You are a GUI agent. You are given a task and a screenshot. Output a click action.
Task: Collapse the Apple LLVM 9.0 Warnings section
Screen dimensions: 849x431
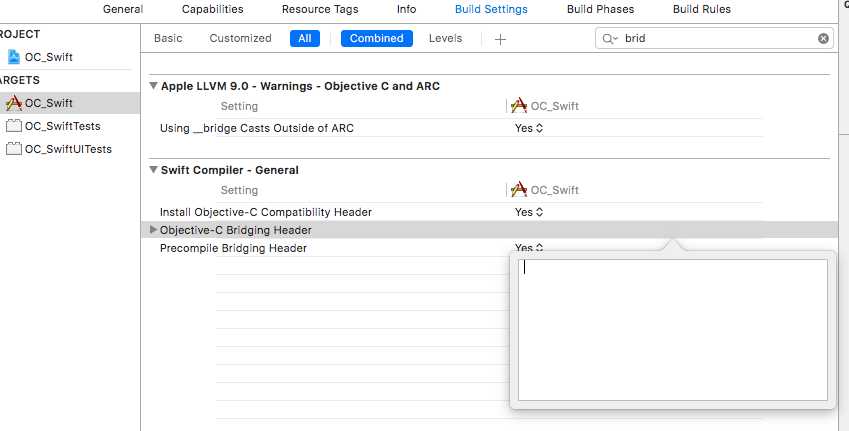click(153, 86)
